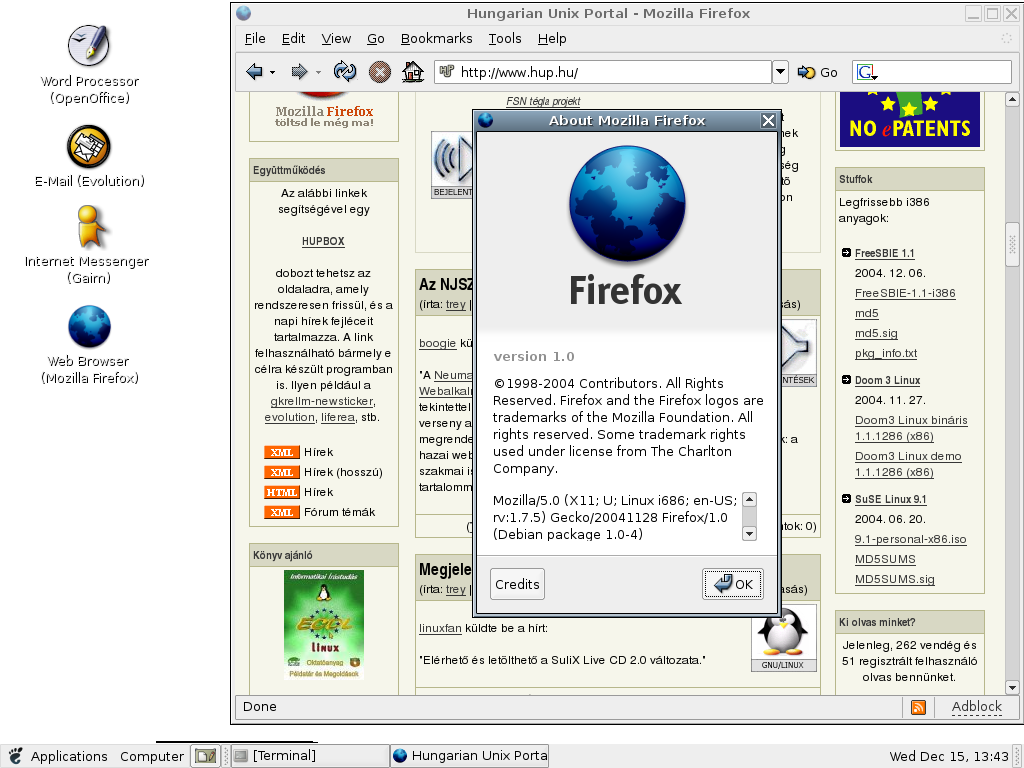
Task: Follow the linuxfan author link
Action: (440, 628)
